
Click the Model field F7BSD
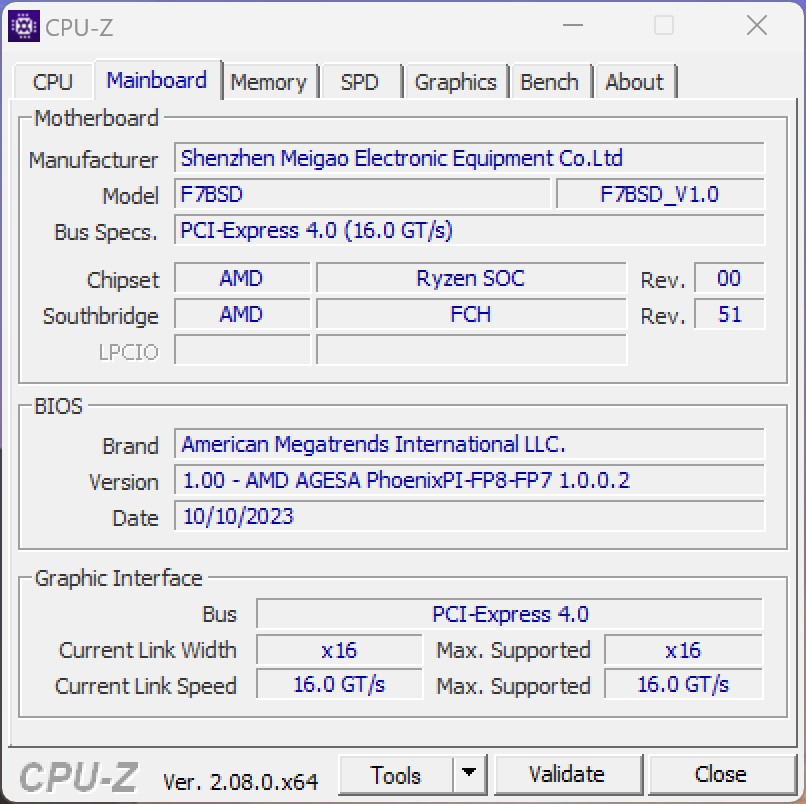pos(362,194)
